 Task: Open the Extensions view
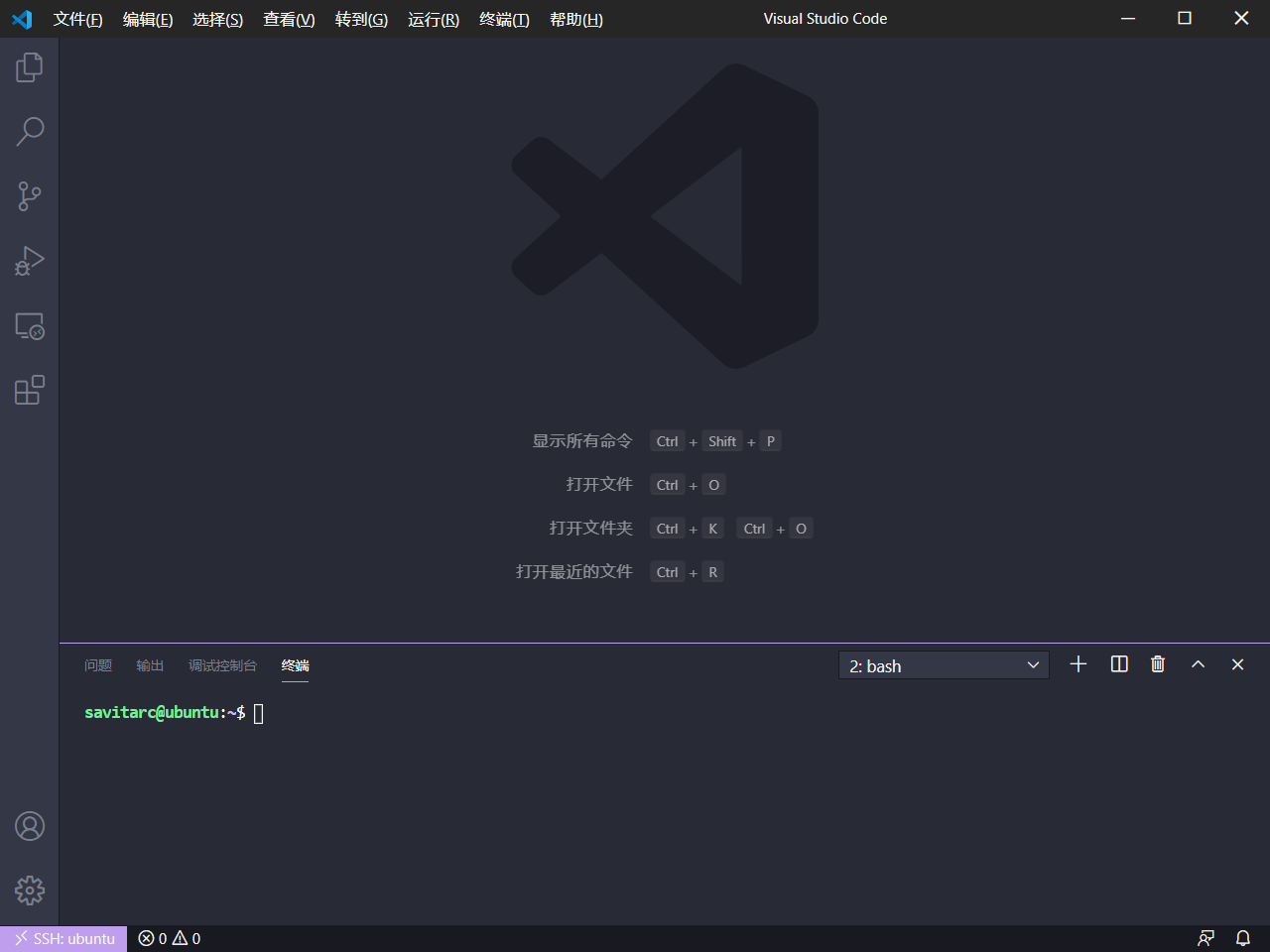(30, 390)
